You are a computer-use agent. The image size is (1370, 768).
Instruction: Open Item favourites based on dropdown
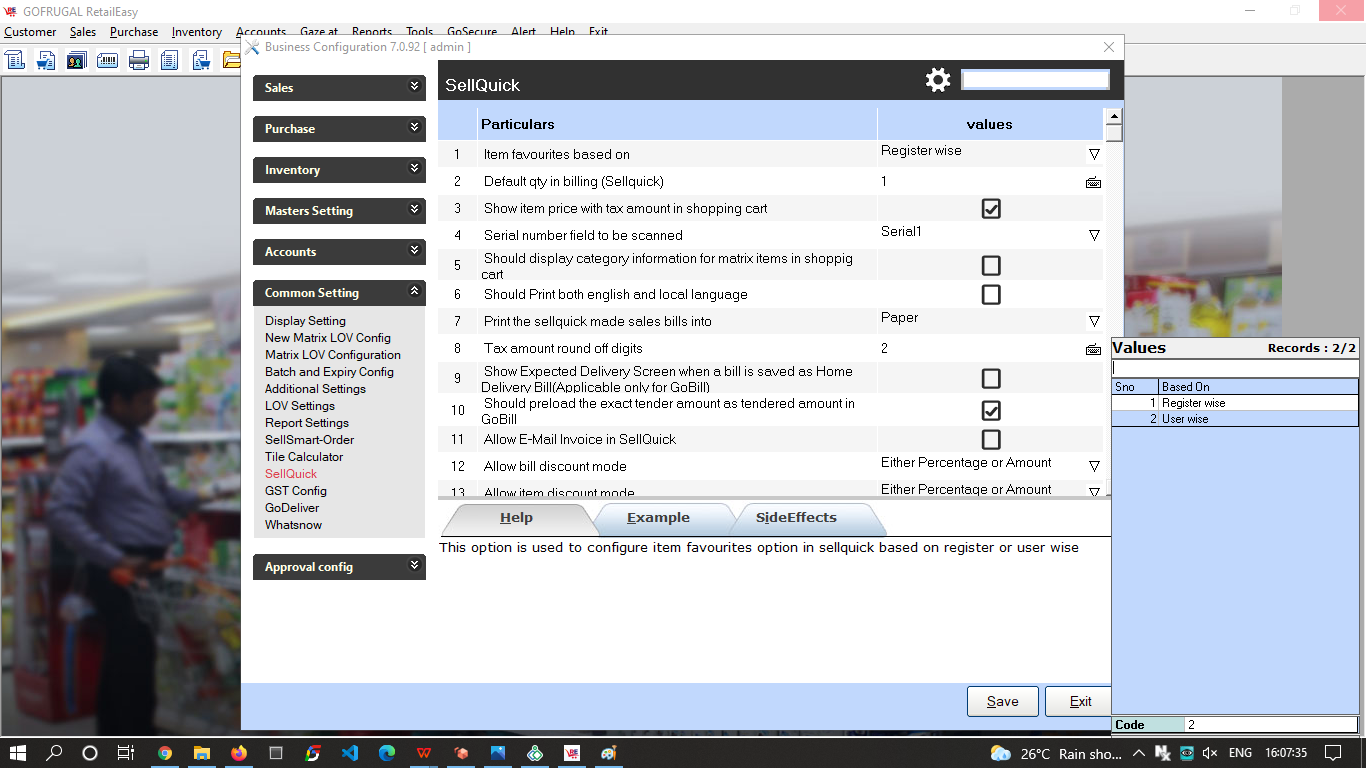(x=1094, y=154)
